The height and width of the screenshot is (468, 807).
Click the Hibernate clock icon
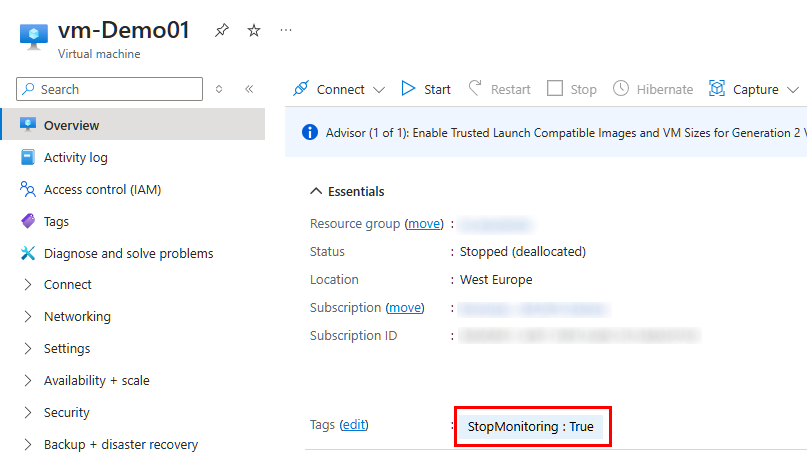621,89
